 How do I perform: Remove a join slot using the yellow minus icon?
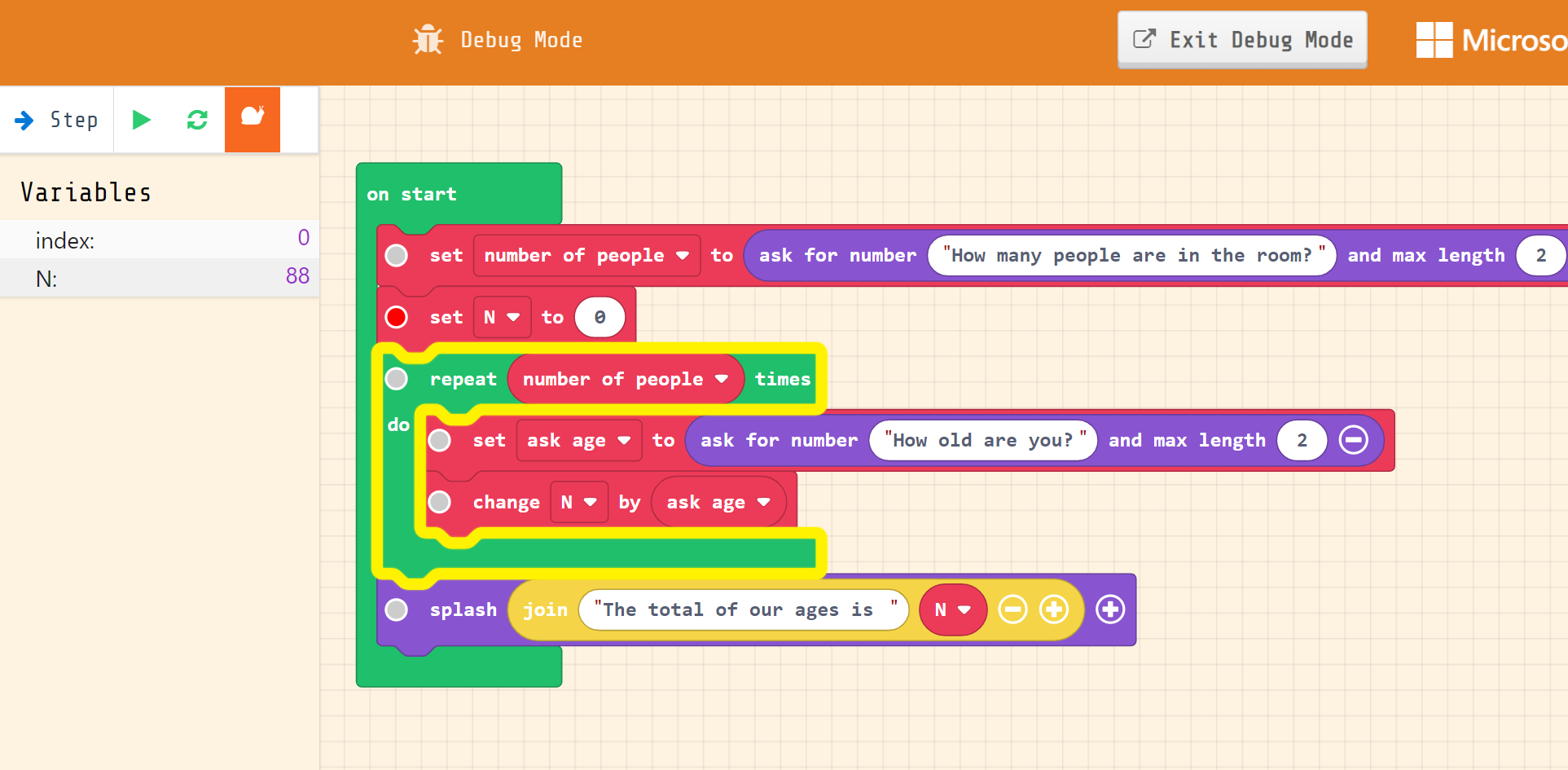pos(1012,609)
